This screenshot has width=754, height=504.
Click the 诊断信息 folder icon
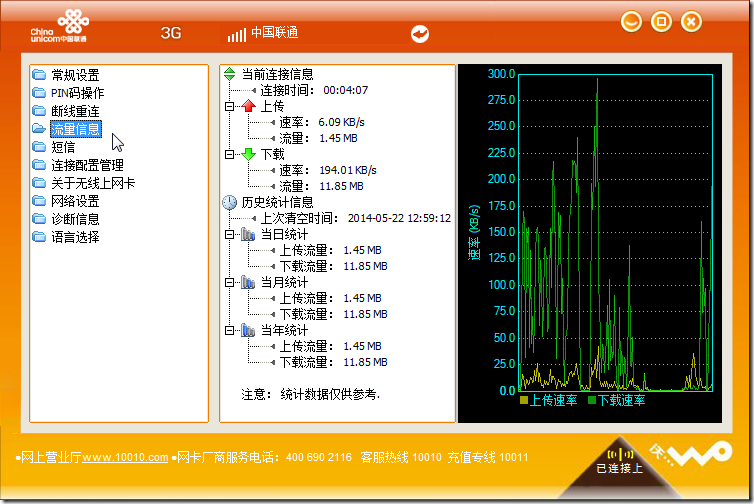click(x=39, y=219)
